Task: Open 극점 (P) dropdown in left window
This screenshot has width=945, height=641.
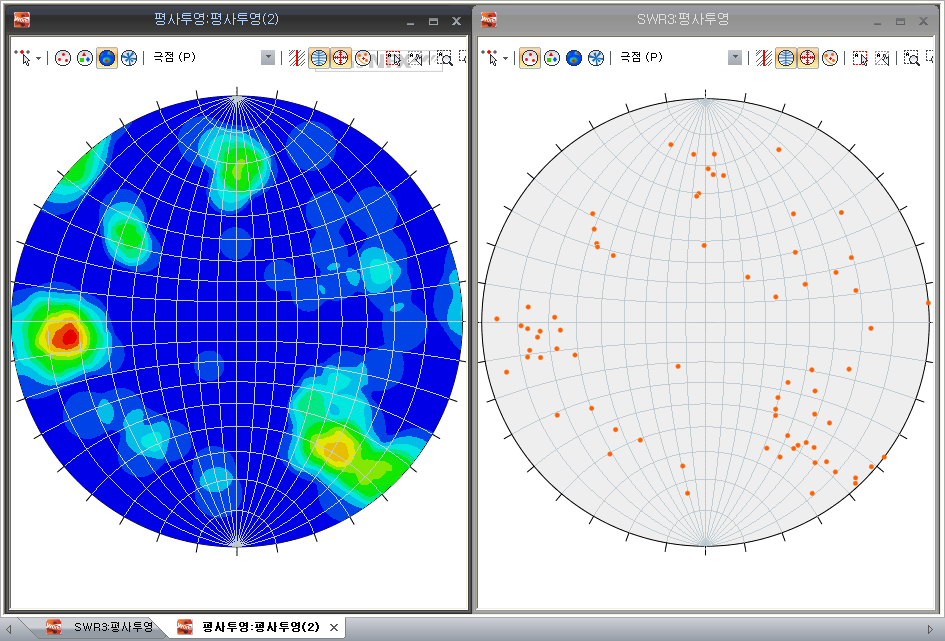Action: (268, 58)
